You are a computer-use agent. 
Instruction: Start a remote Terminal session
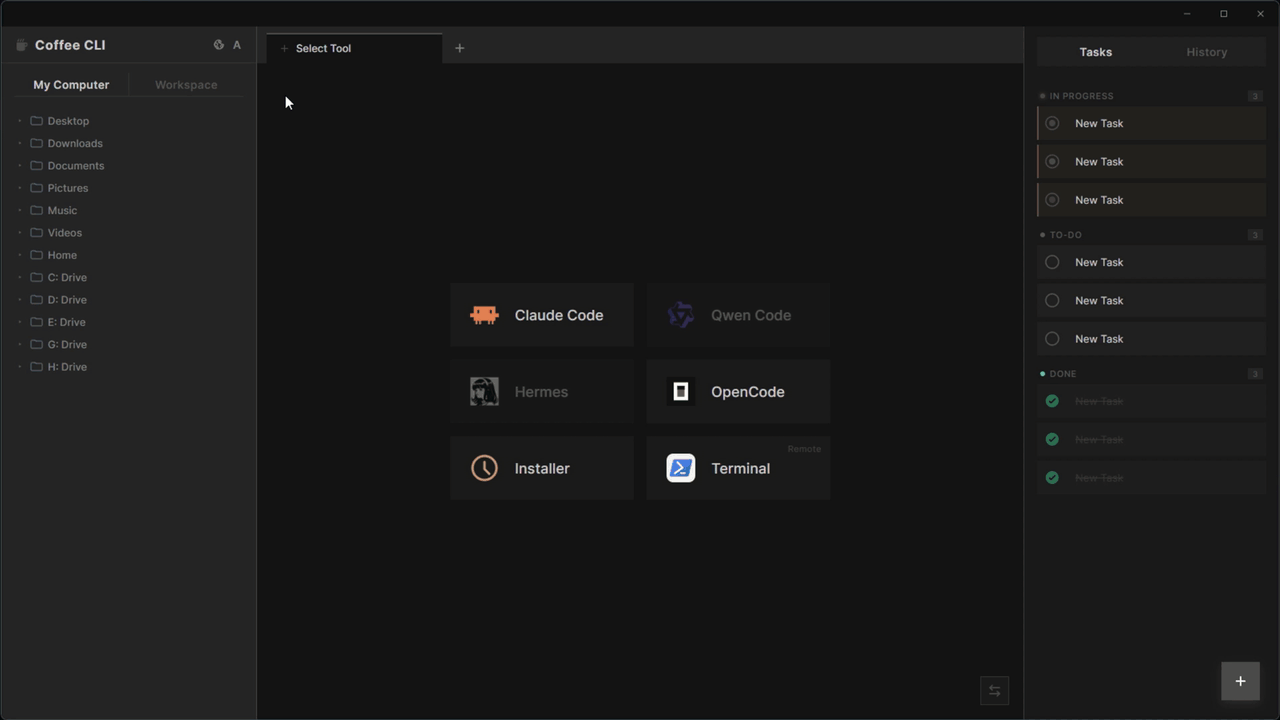click(738, 468)
